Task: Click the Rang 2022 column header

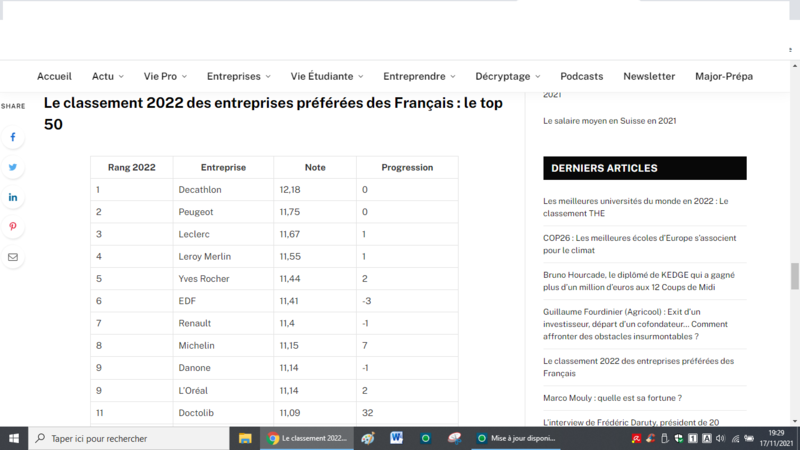Action: pos(132,167)
